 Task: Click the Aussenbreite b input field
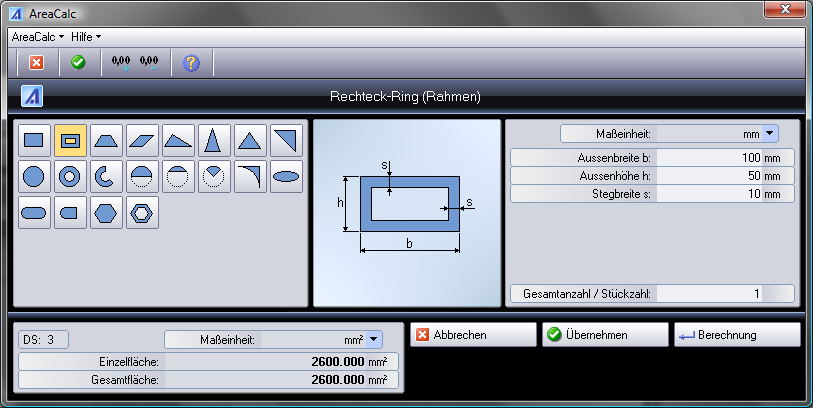724,158
